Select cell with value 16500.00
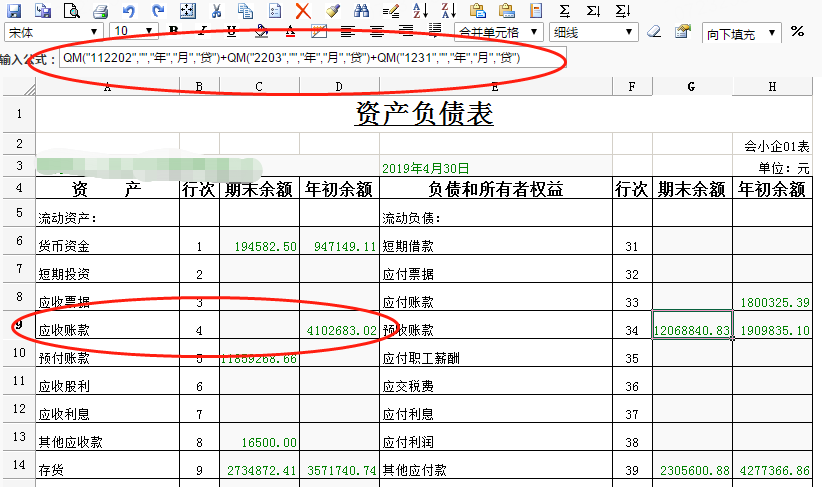Viewport: 822px width, 487px height. click(x=259, y=437)
